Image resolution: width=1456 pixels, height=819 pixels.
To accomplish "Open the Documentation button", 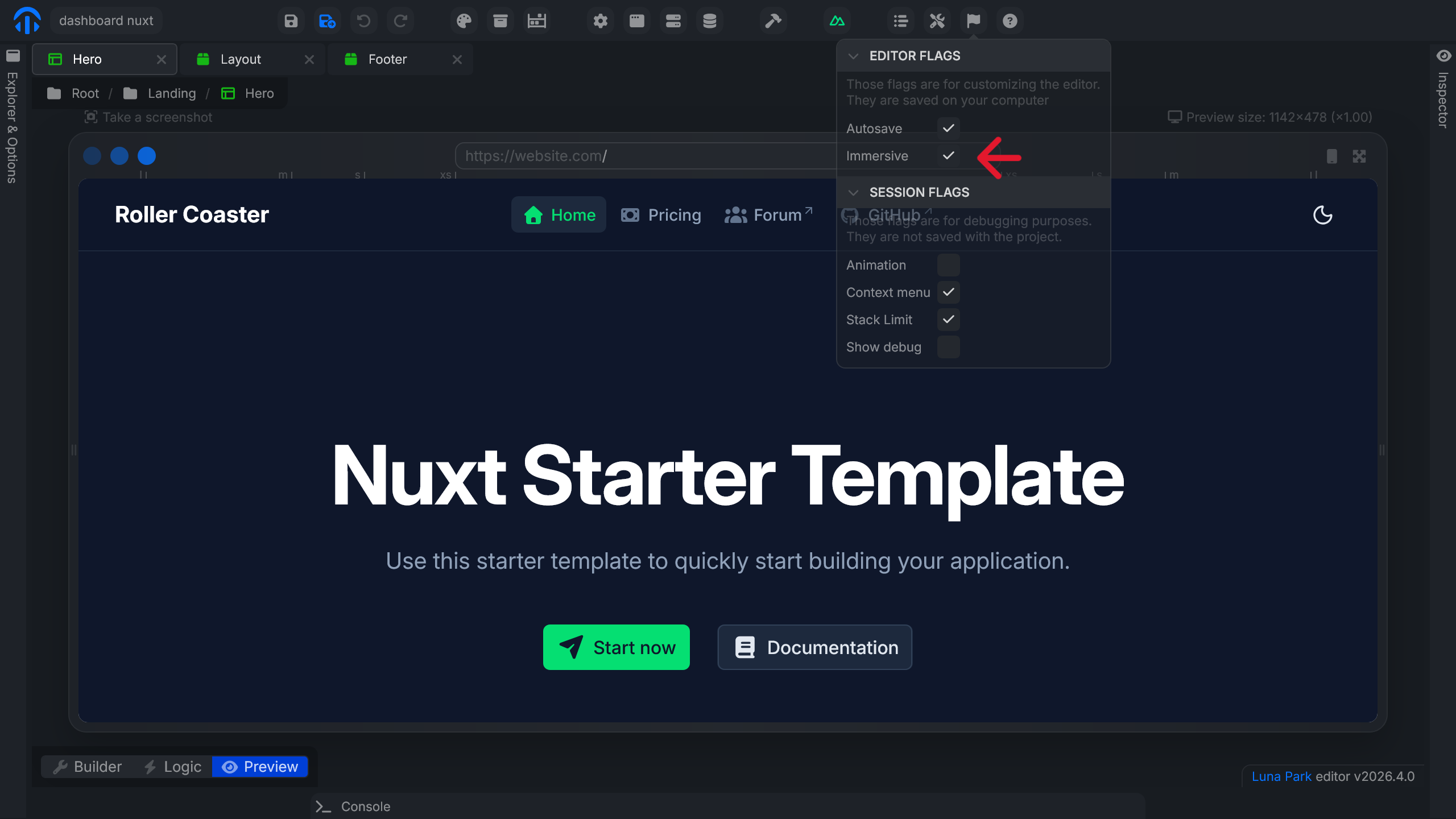I will pos(815,647).
